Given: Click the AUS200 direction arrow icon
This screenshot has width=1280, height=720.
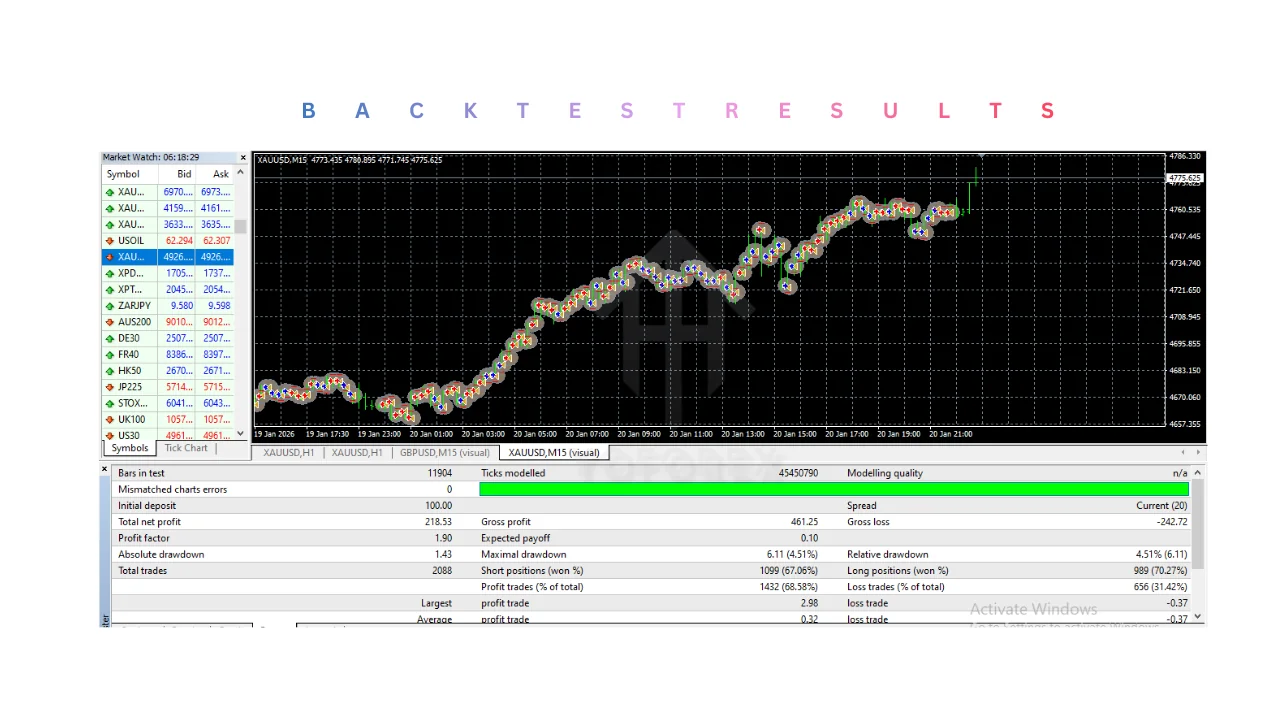Looking at the screenshot, I should (x=110, y=322).
